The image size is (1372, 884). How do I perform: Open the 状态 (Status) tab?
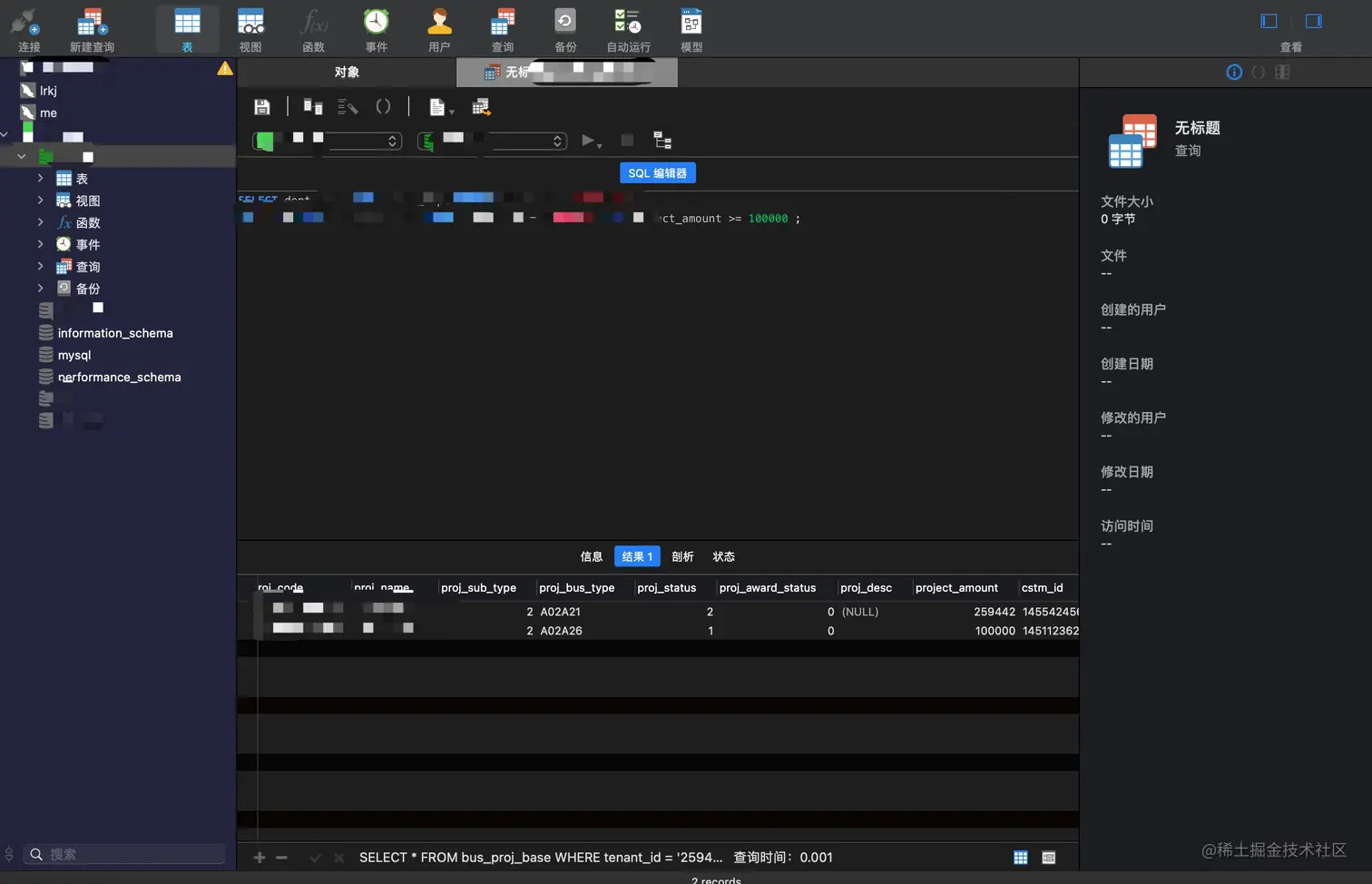click(723, 556)
